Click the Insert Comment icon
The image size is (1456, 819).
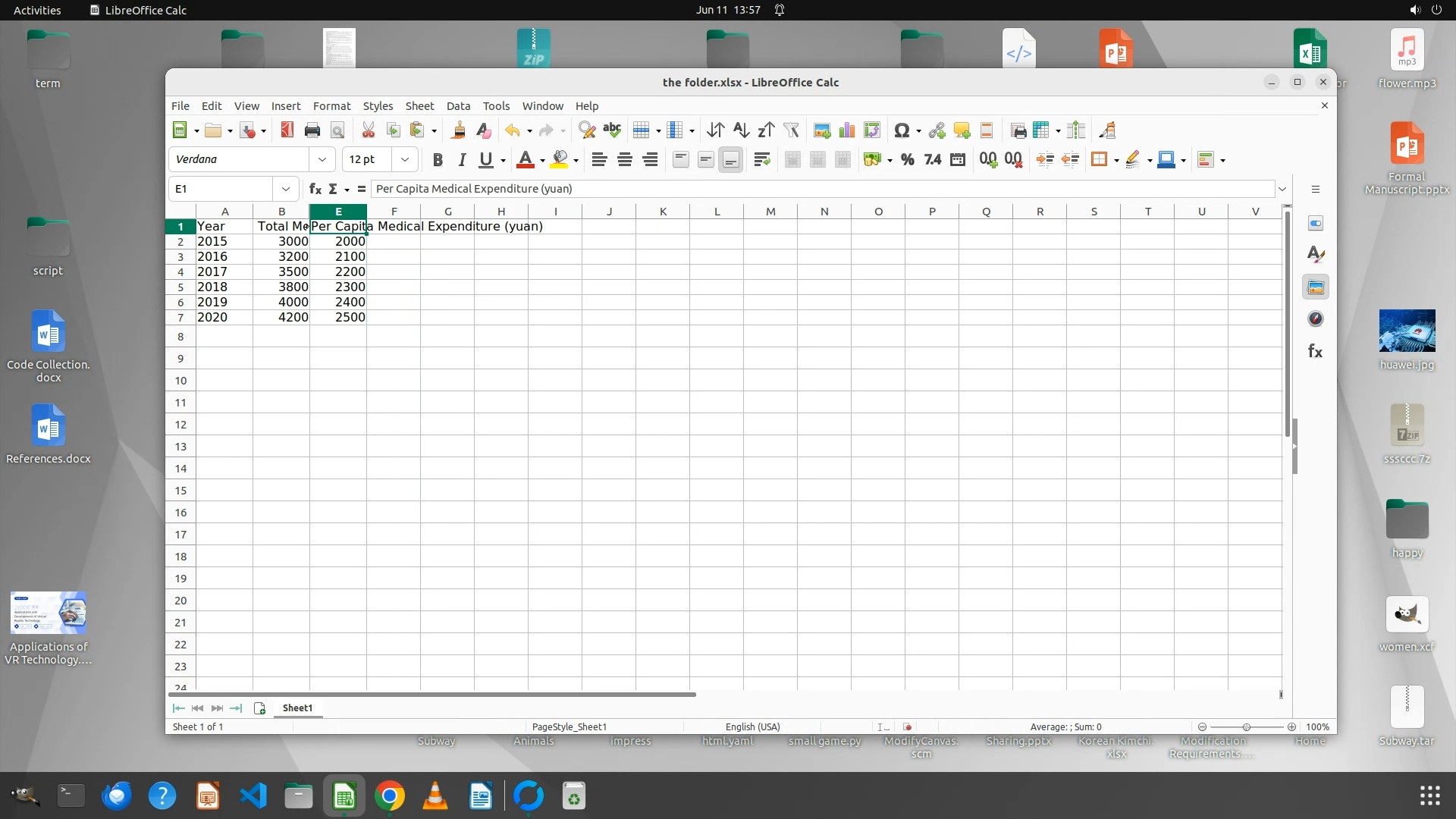(x=962, y=130)
